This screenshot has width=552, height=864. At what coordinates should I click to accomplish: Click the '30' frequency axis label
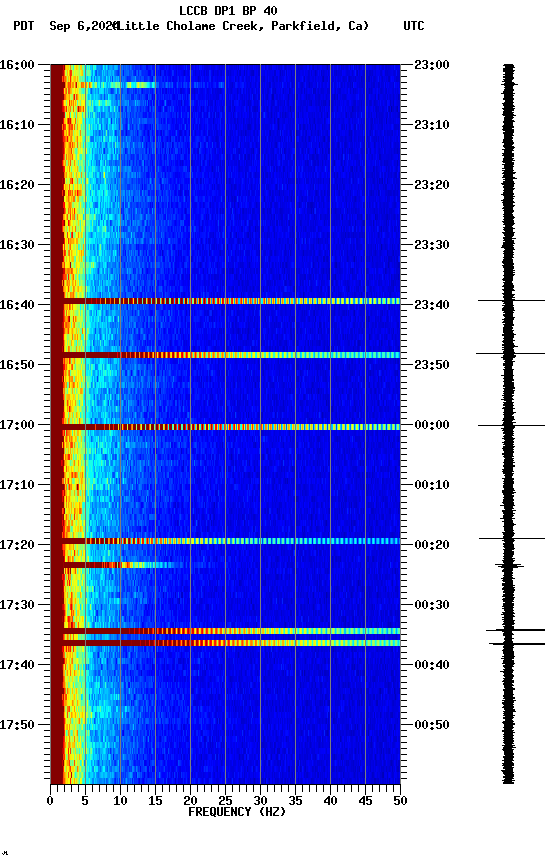tap(260, 801)
